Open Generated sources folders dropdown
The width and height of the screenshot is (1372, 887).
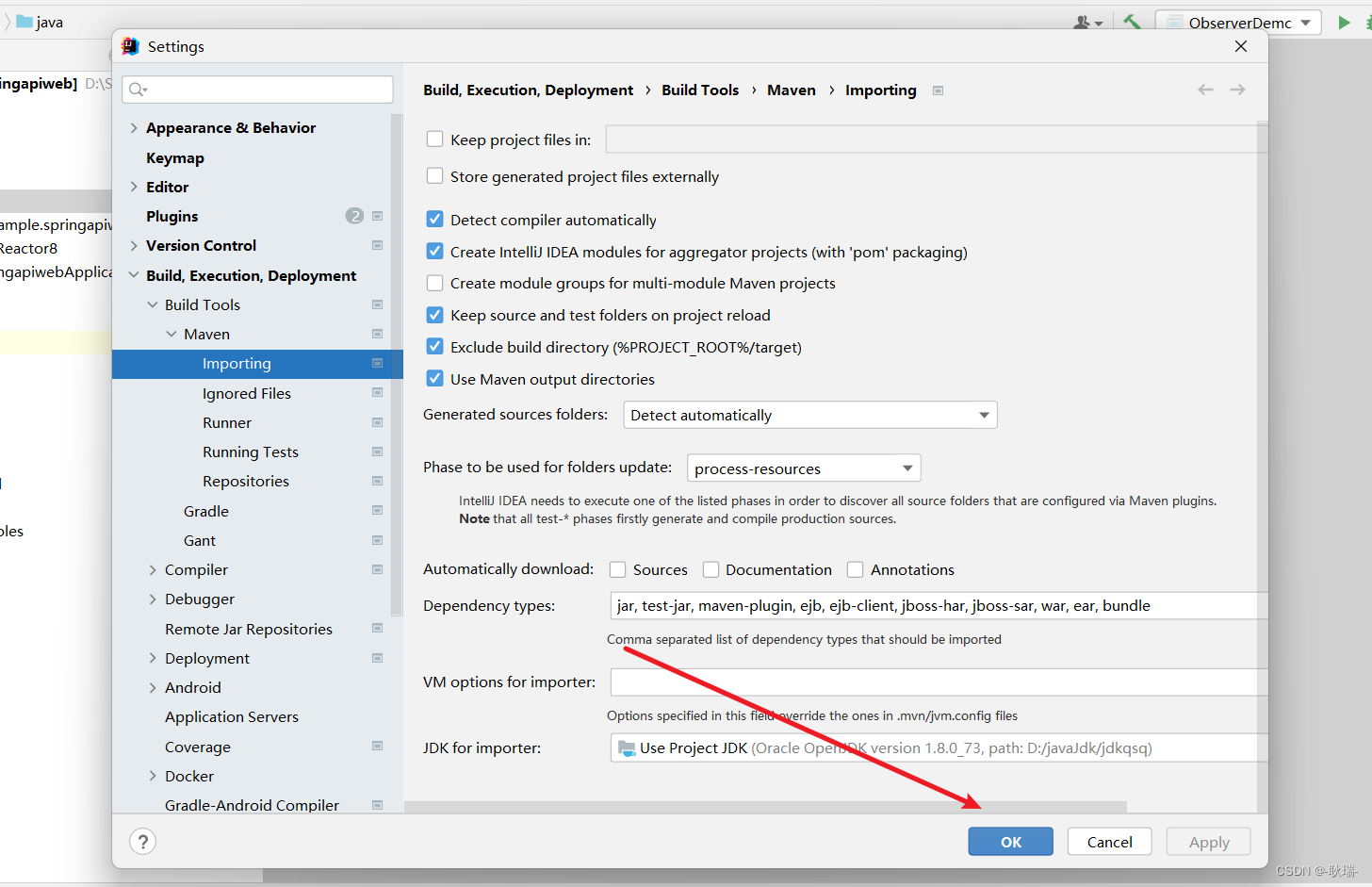point(810,415)
